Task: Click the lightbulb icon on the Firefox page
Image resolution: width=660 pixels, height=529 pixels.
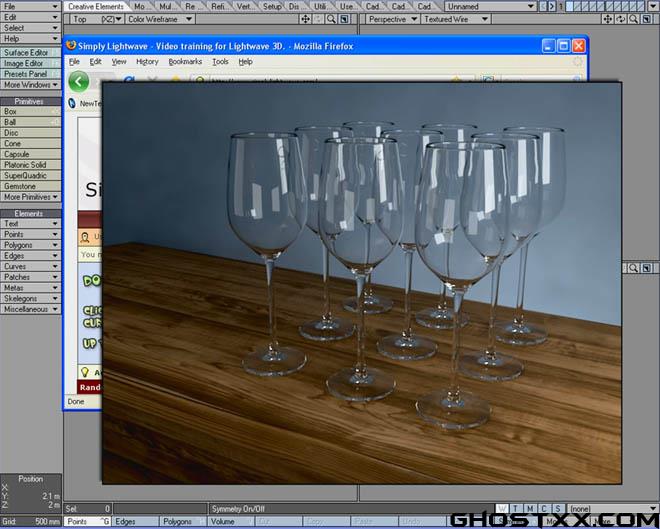Action: [x=85, y=372]
